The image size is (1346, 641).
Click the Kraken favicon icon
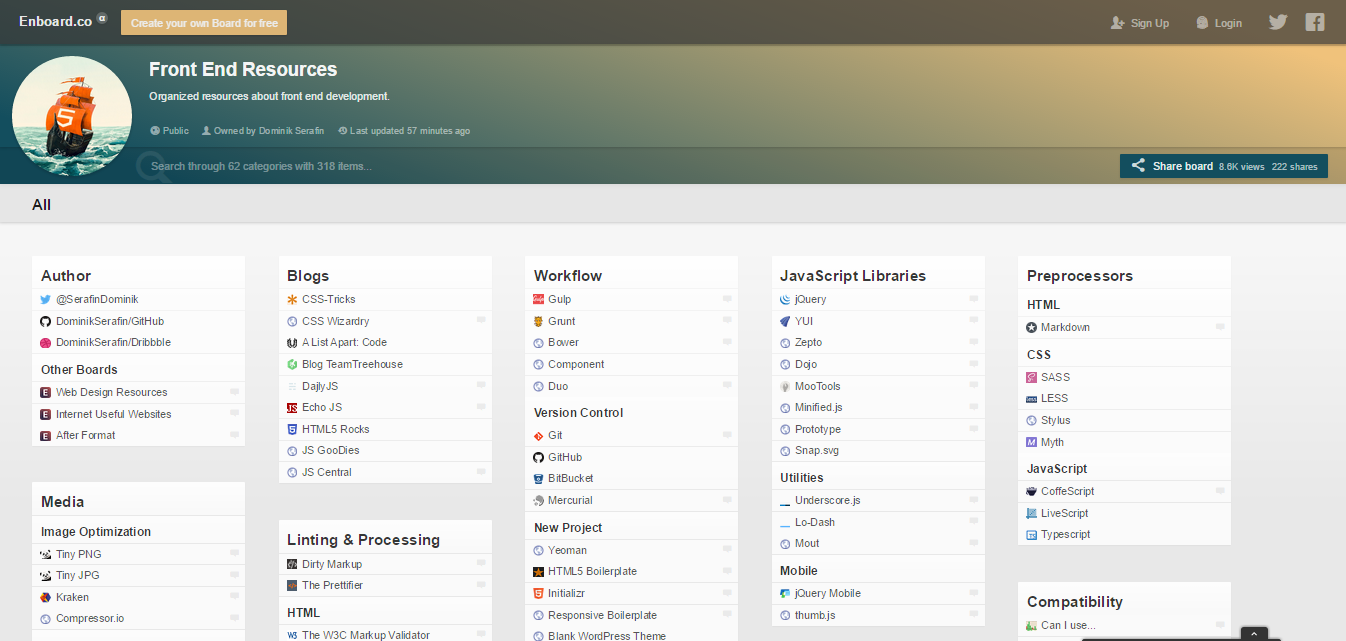(45, 597)
